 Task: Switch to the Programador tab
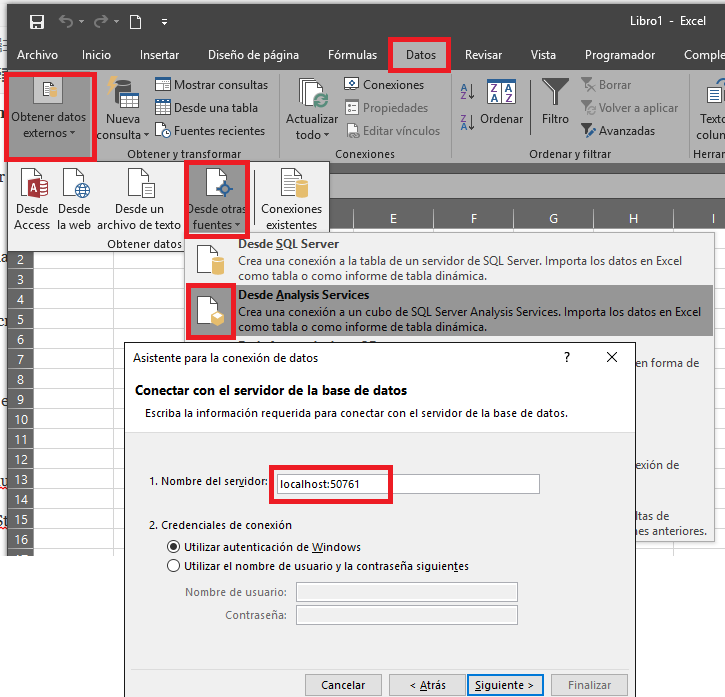[620, 55]
